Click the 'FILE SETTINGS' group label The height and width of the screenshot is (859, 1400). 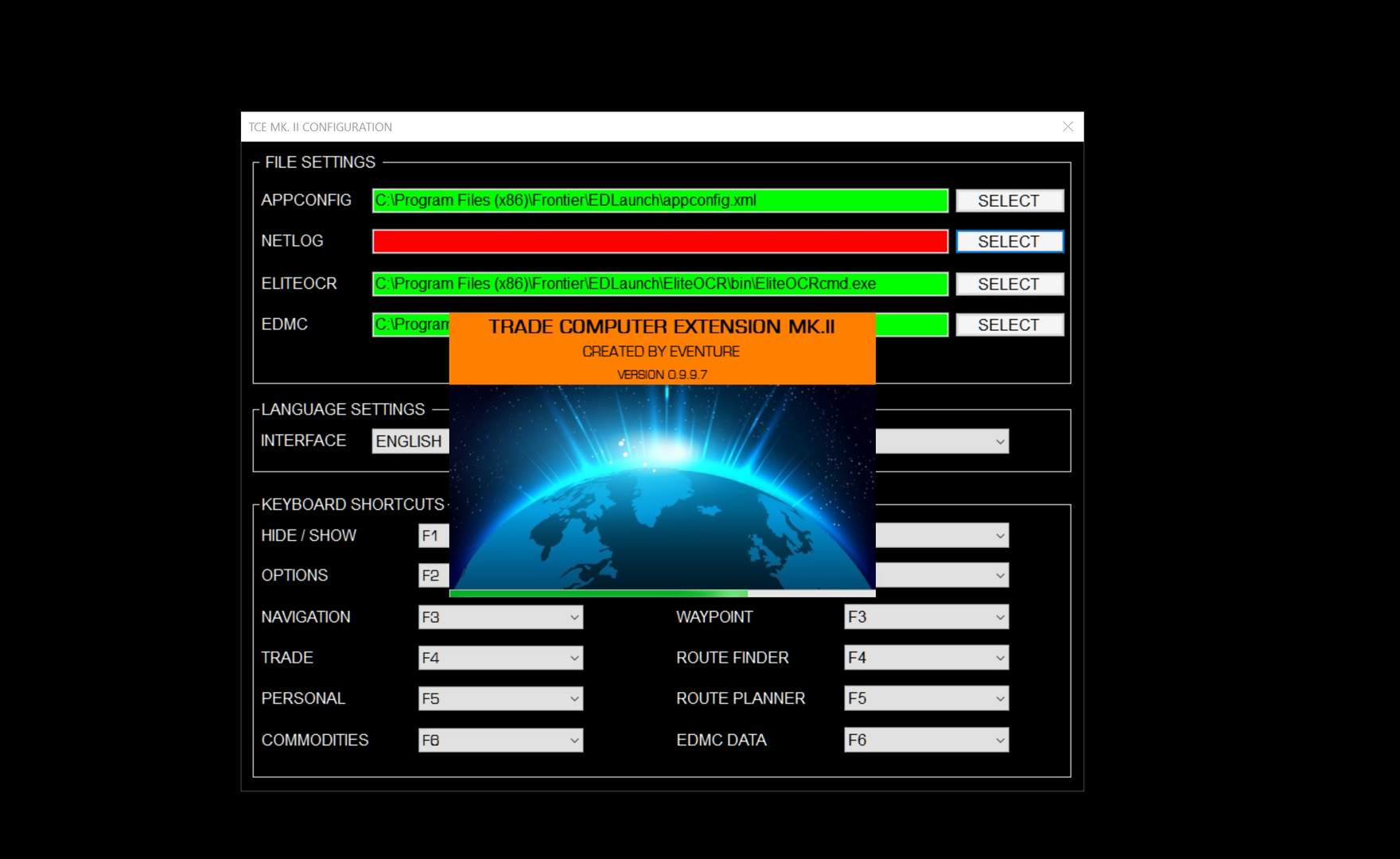pos(320,162)
